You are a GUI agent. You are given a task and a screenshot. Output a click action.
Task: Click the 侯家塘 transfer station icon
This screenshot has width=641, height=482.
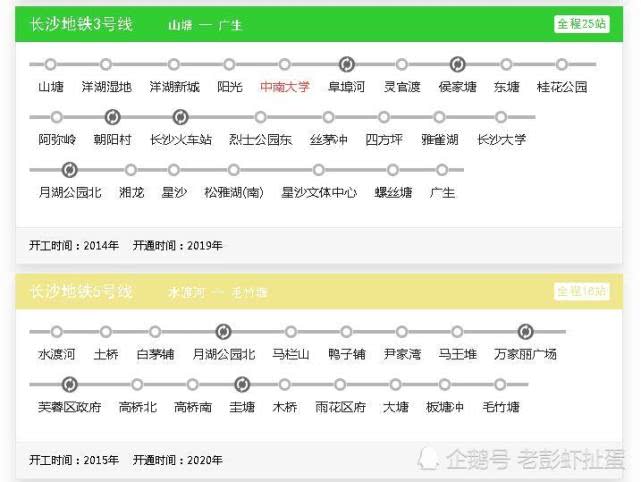(457, 64)
